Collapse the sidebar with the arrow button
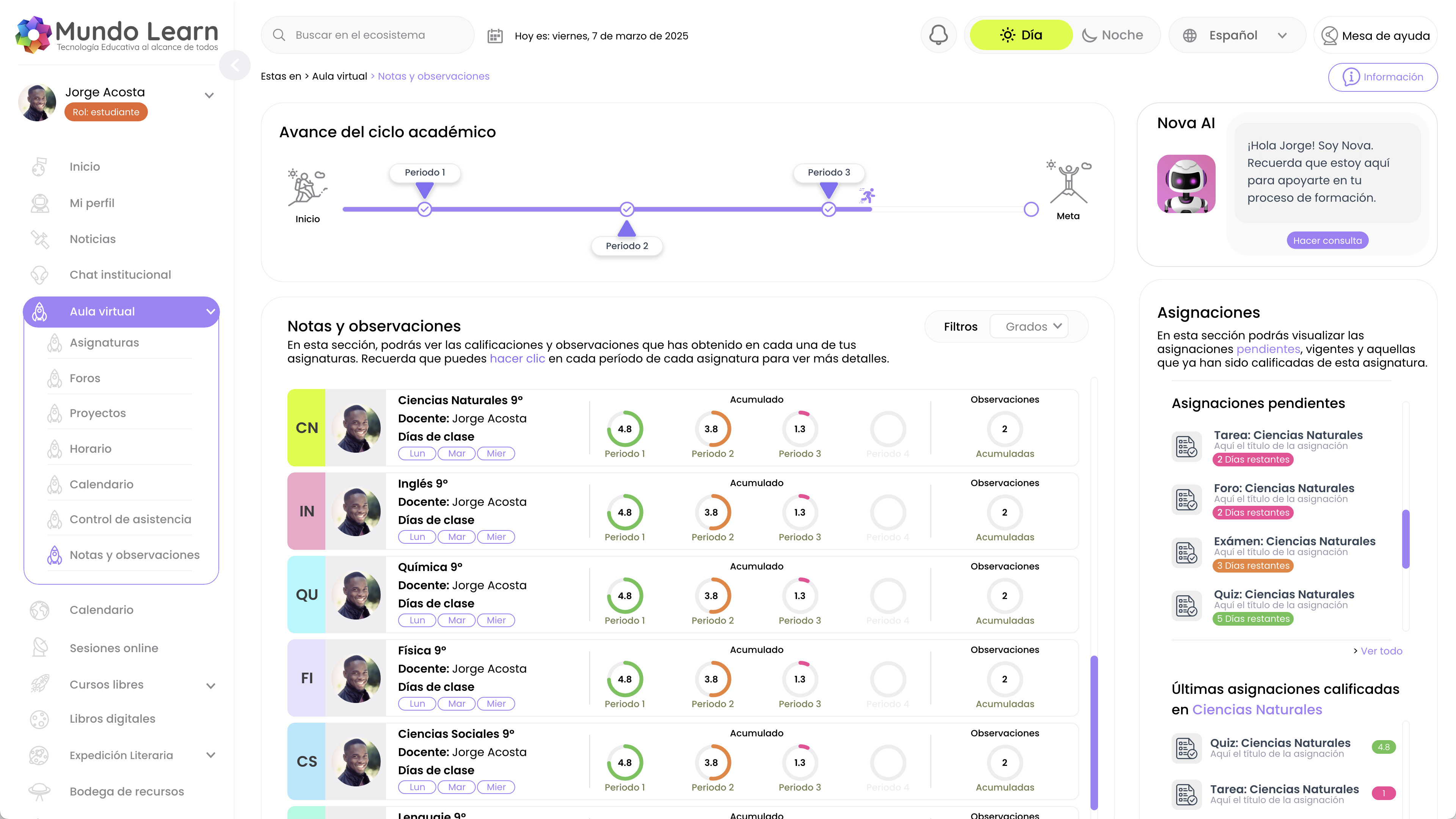The height and width of the screenshot is (819, 1456). 235,66
